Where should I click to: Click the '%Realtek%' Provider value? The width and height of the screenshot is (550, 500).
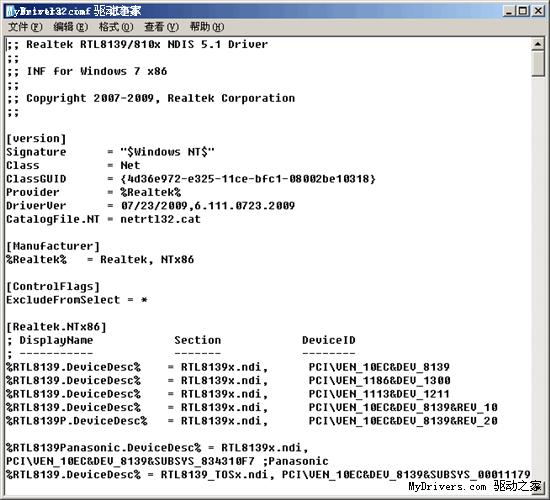(150, 192)
